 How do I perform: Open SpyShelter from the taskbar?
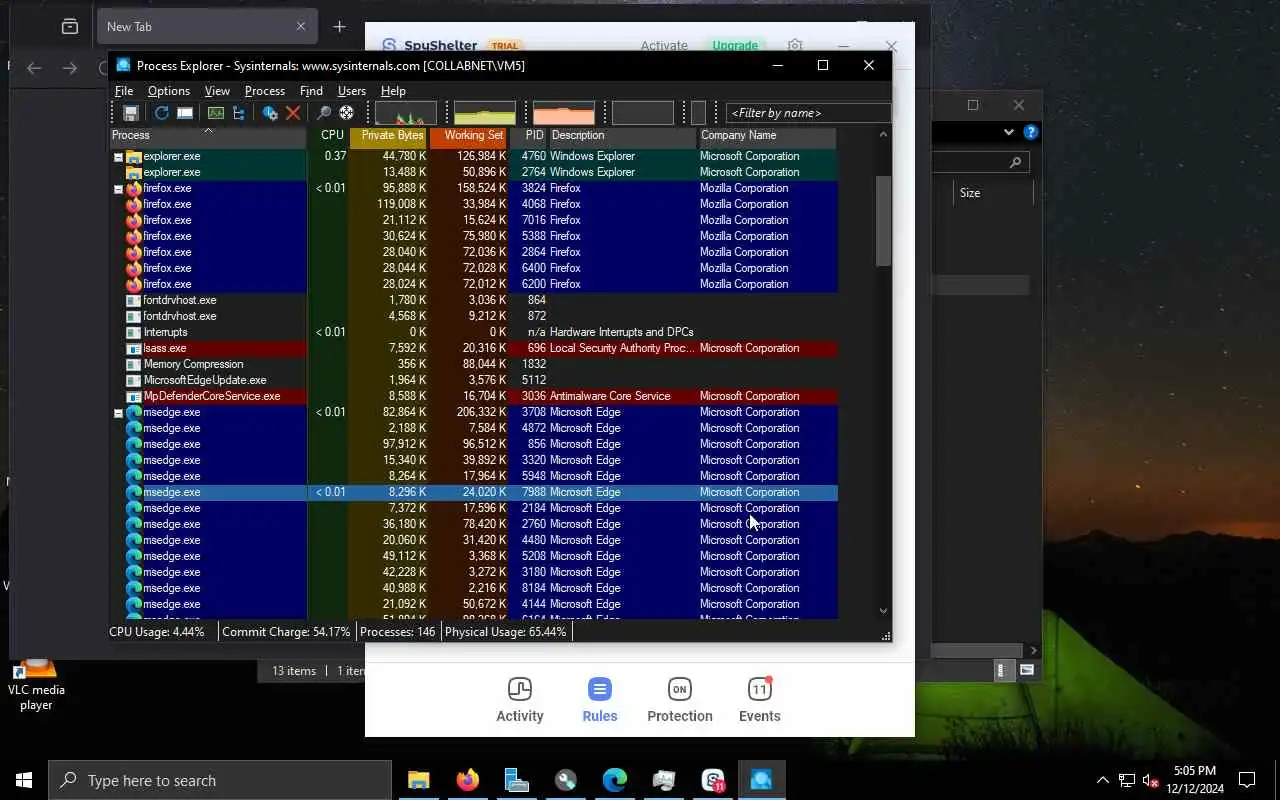click(x=713, y=780)
